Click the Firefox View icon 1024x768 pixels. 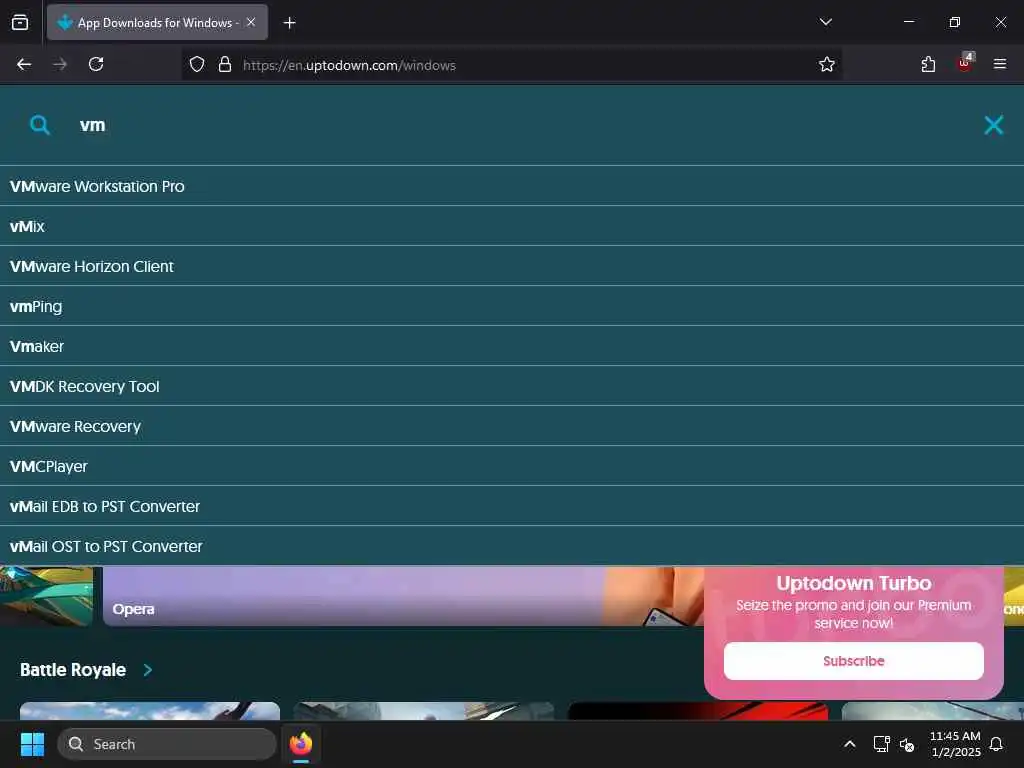pos(20,22)
